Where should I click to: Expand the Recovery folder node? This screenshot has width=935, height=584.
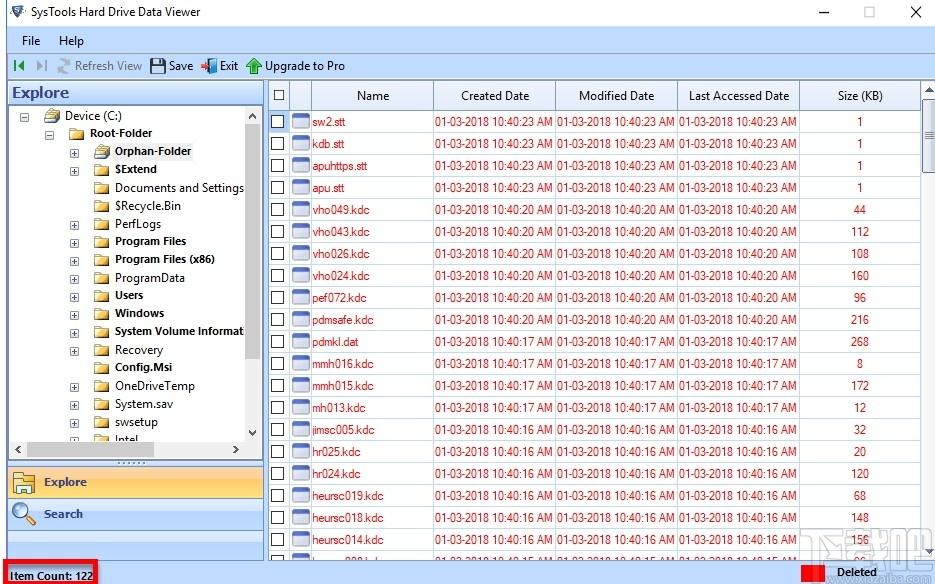(x=75, y=351)
